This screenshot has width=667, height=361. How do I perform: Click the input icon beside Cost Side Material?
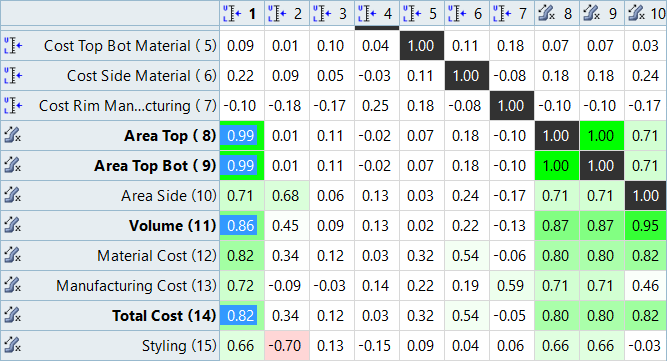click(13, 76)
